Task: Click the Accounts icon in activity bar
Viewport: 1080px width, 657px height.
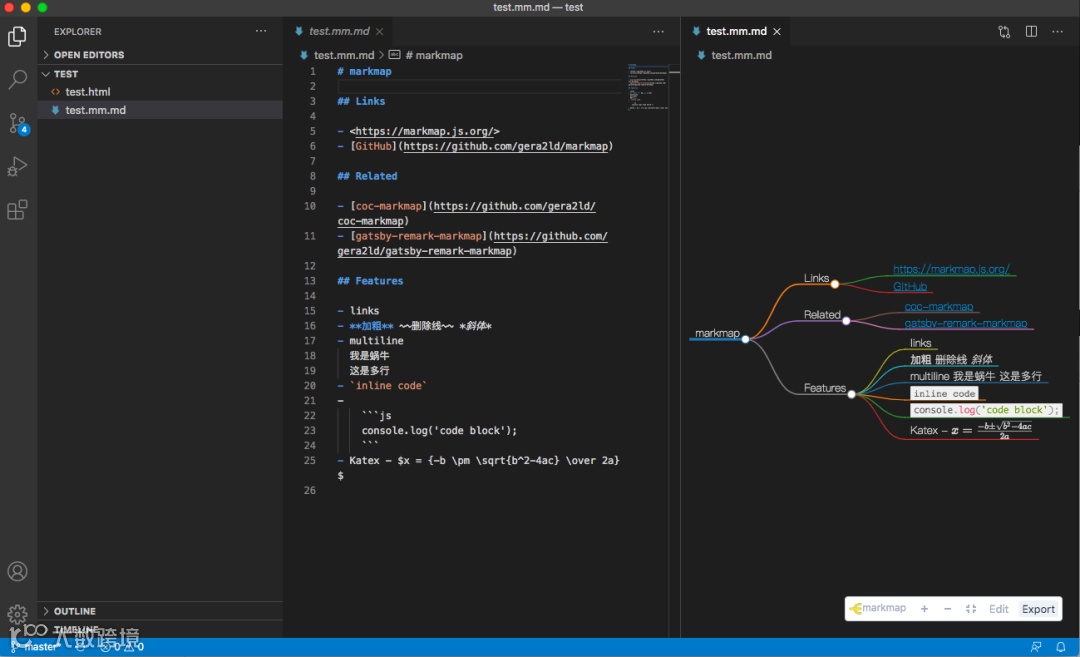Action: (x=17, y=572)
